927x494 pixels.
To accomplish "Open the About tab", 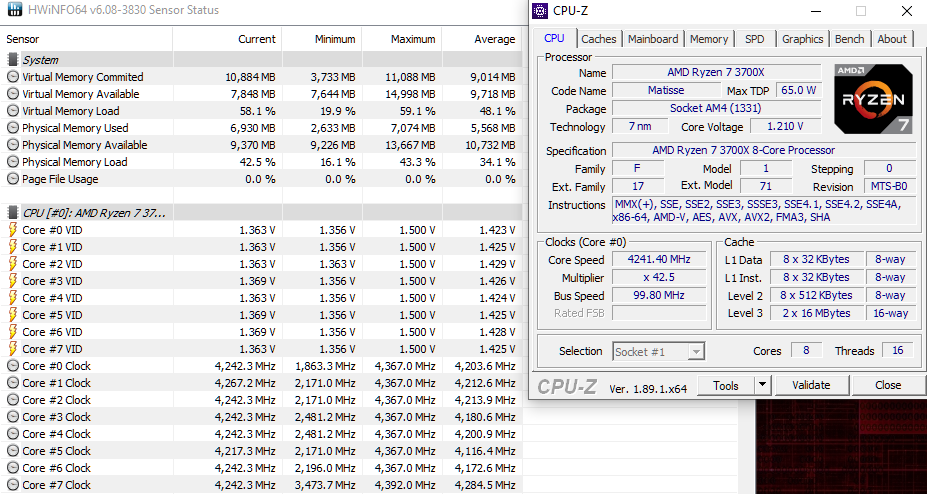I will pos(892,39).
